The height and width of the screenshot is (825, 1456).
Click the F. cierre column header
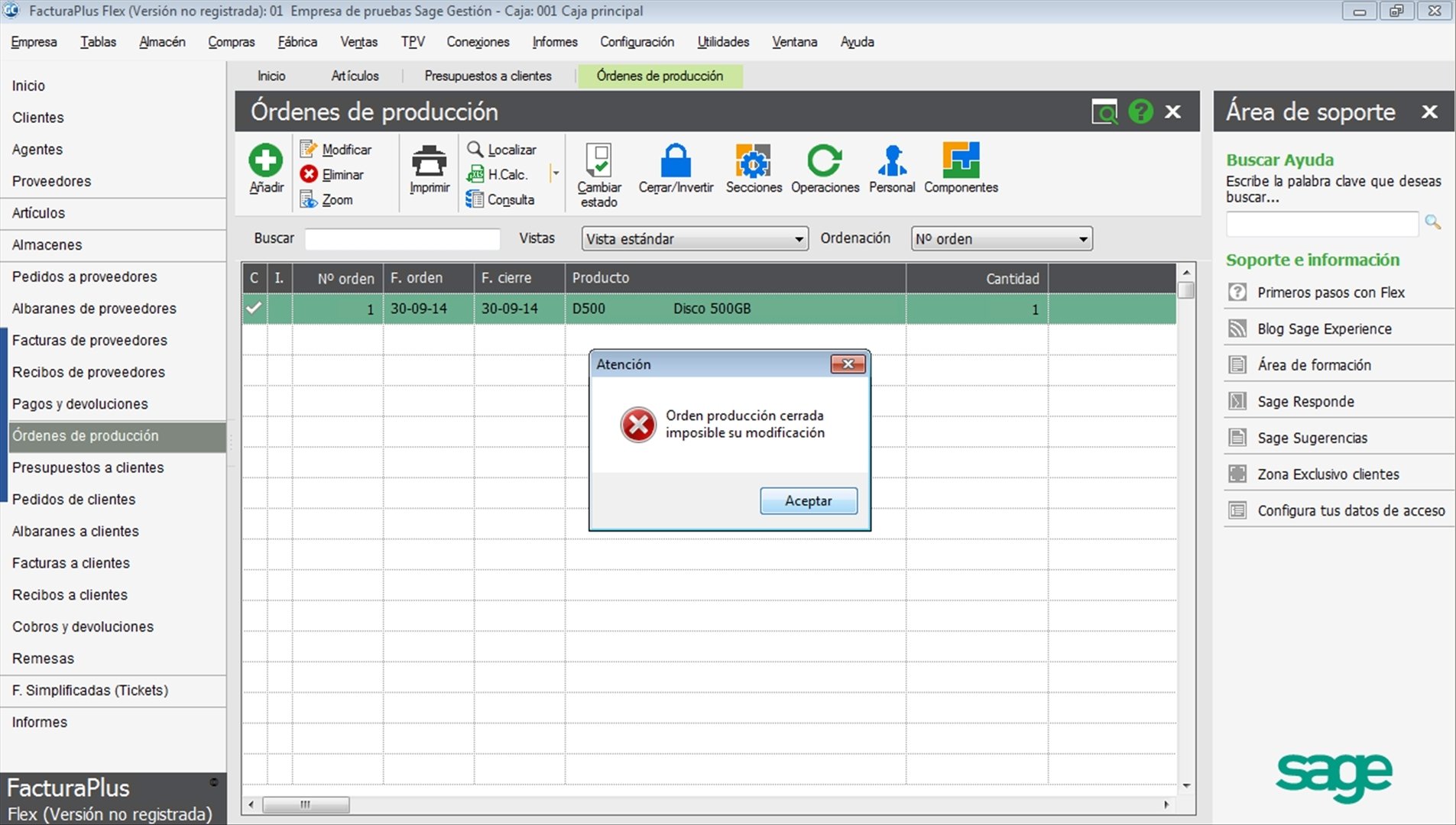point(520,278)
